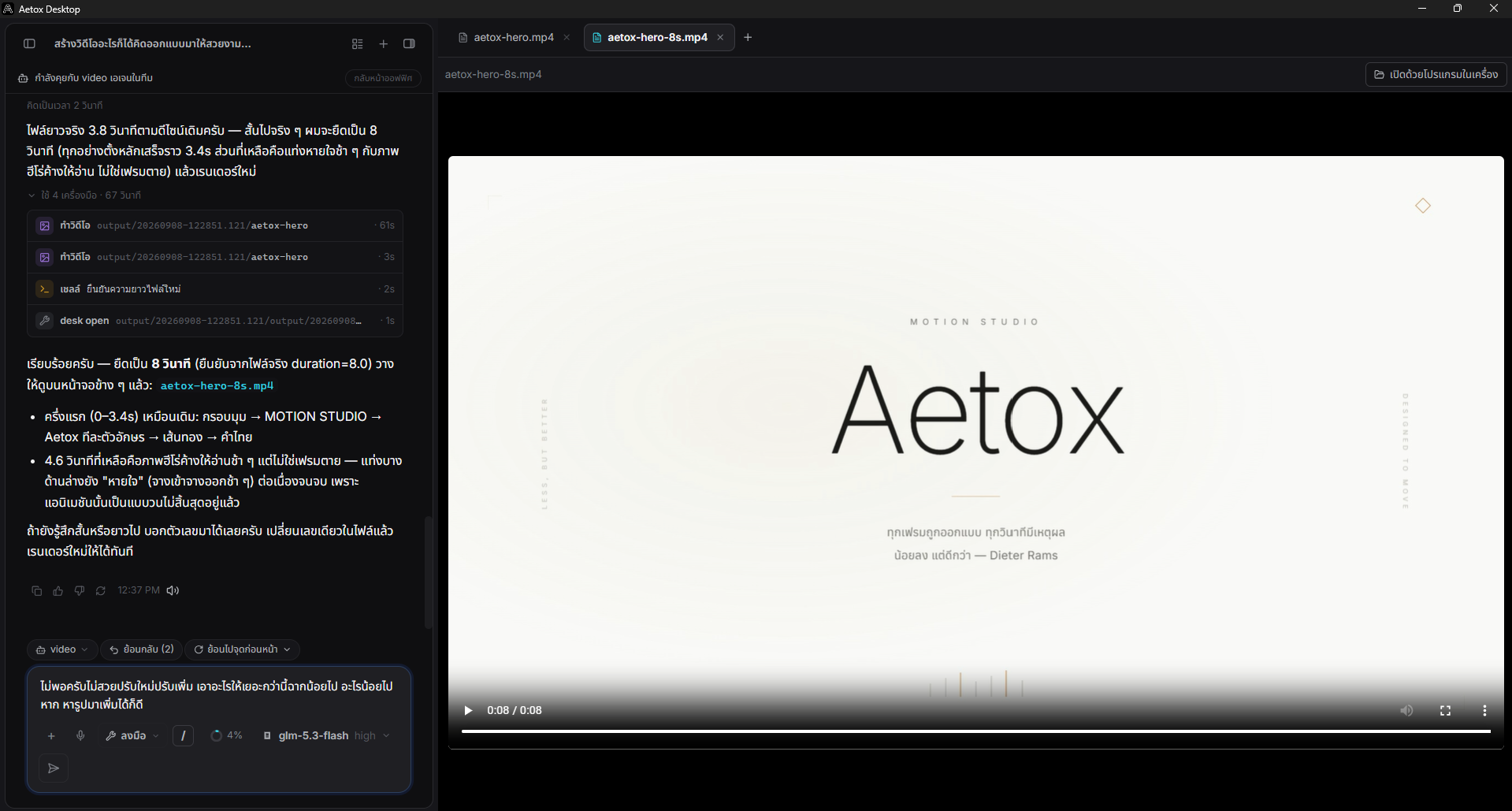Click the Aetox Desktop app icon in the title bar

[9, 9]
